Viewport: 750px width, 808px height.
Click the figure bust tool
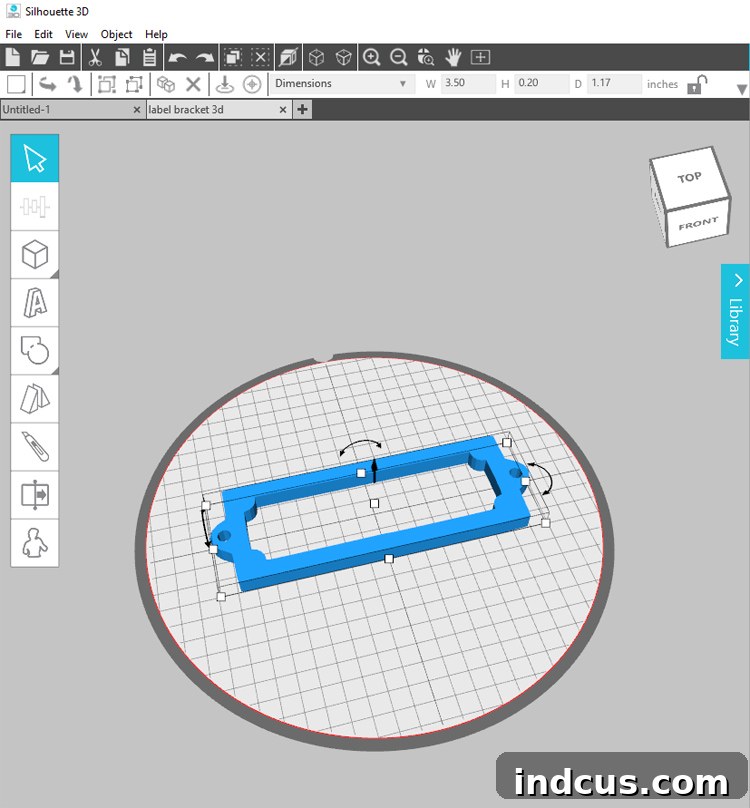click(35, 543)
